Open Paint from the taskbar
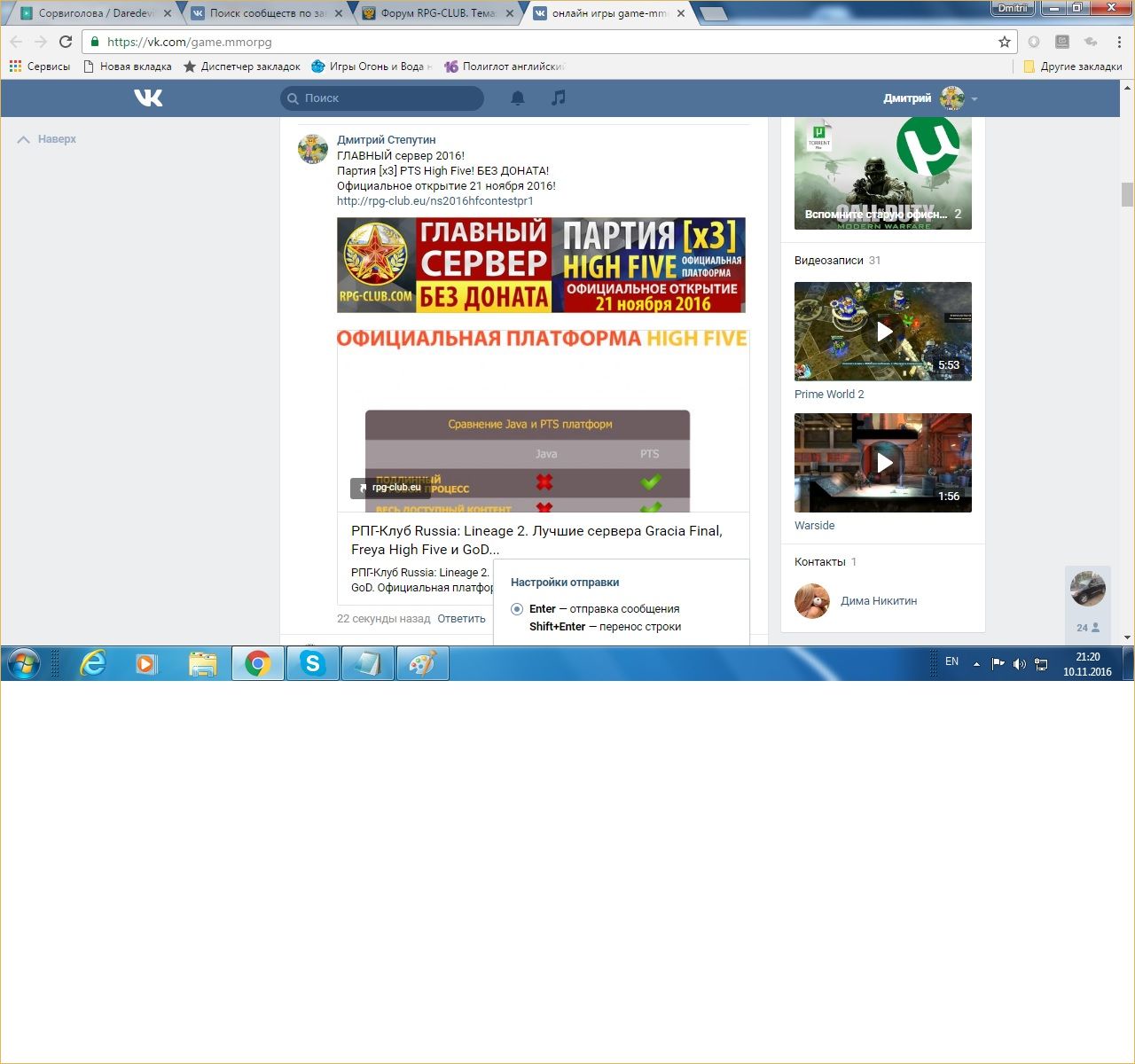Viewport: 1135px width, 1064px height. [423, 663]
